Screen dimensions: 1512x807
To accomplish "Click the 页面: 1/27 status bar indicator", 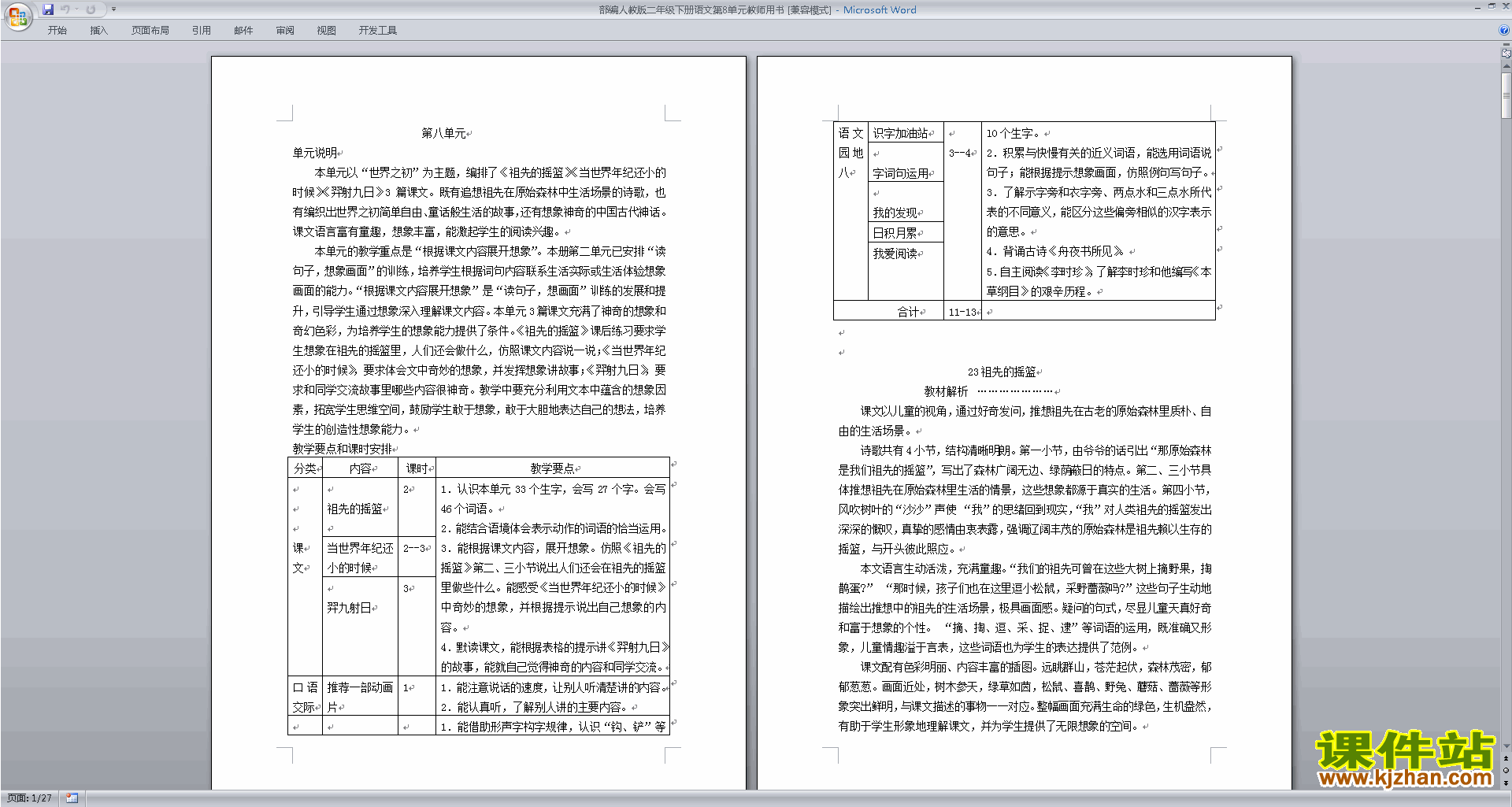I will (29, 798).
